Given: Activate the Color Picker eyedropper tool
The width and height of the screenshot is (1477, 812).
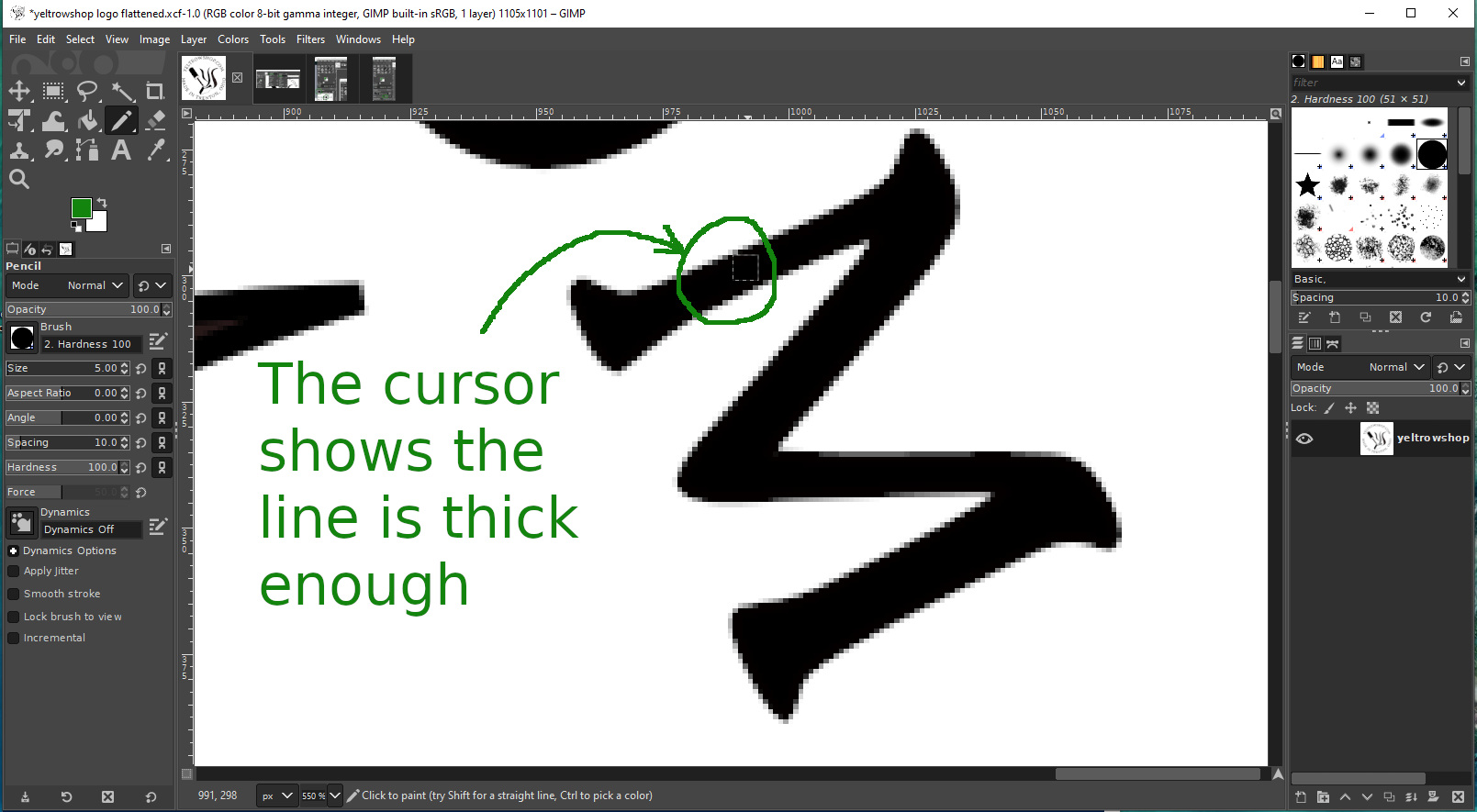Looking at the screenshot, I should pos(156,150).
